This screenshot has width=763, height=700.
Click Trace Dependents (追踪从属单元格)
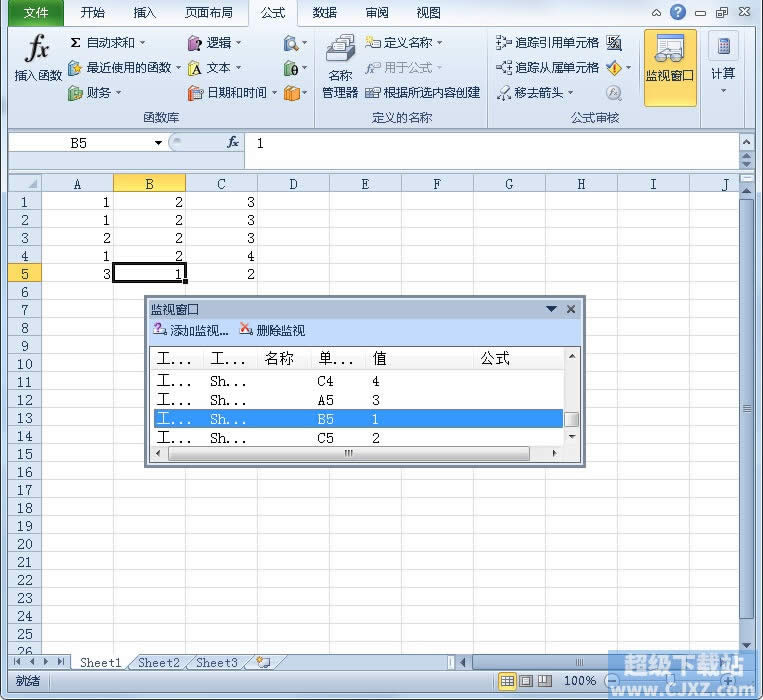click(x=547, y=67)
